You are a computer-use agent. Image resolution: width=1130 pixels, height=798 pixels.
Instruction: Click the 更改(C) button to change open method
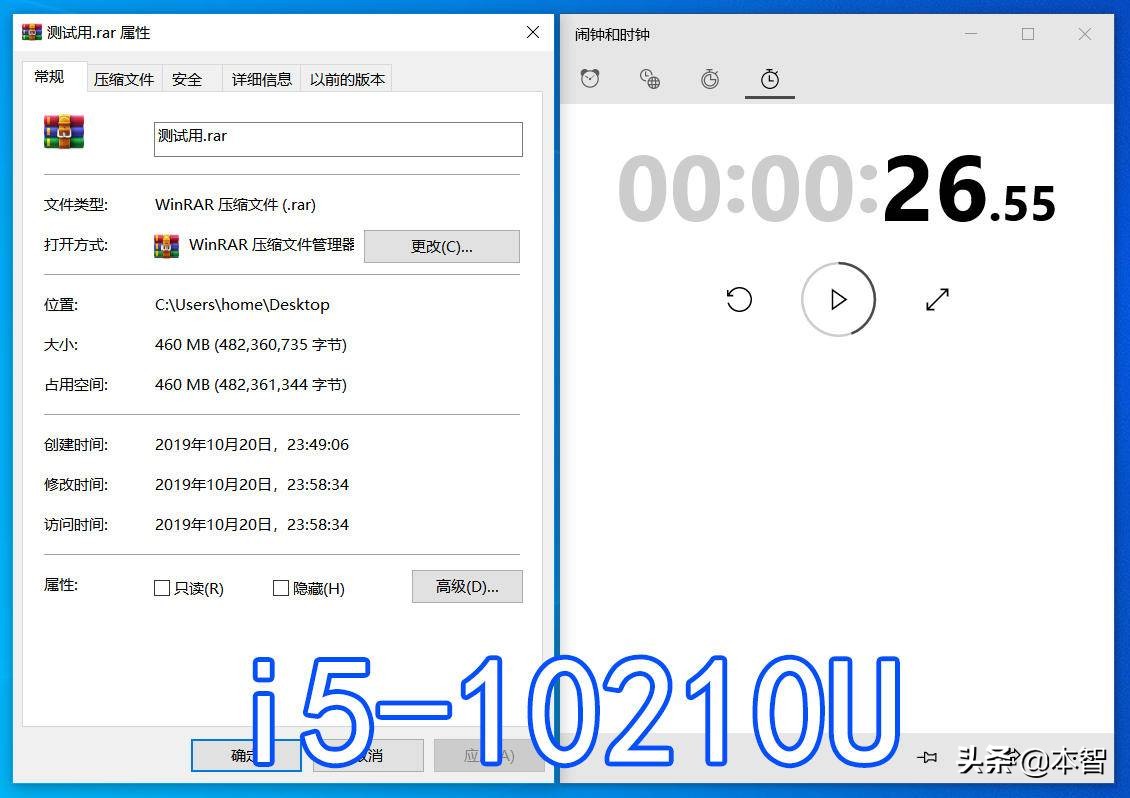click(x=441, y=246)
